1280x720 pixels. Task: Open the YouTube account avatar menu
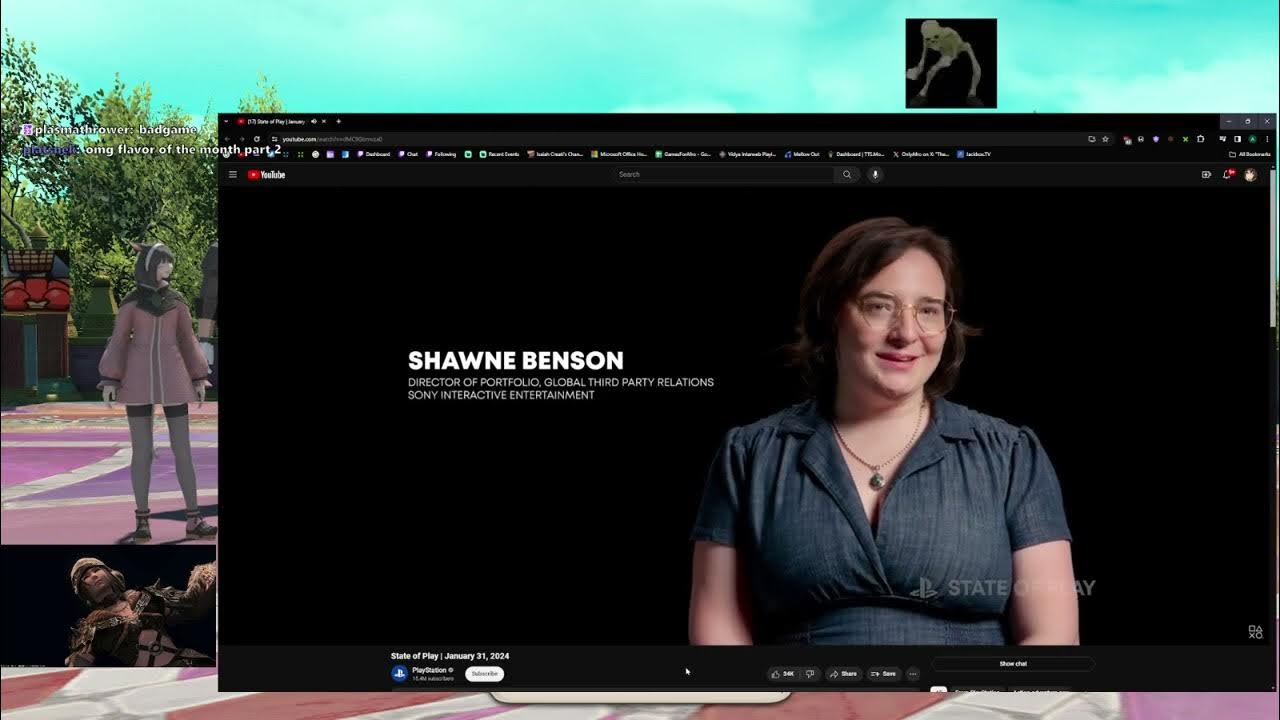pos(1250,174)
